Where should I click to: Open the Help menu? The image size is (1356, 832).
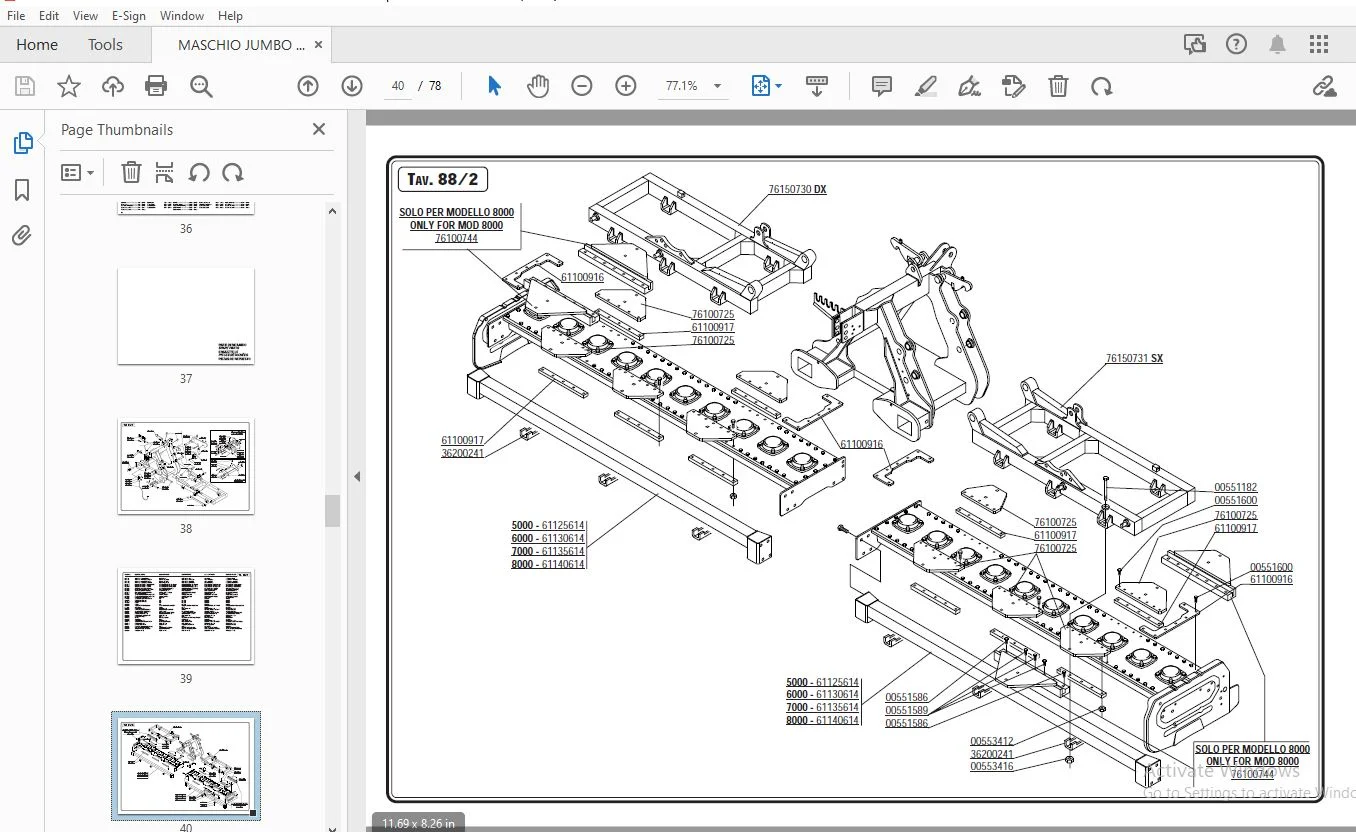point(230,15)
